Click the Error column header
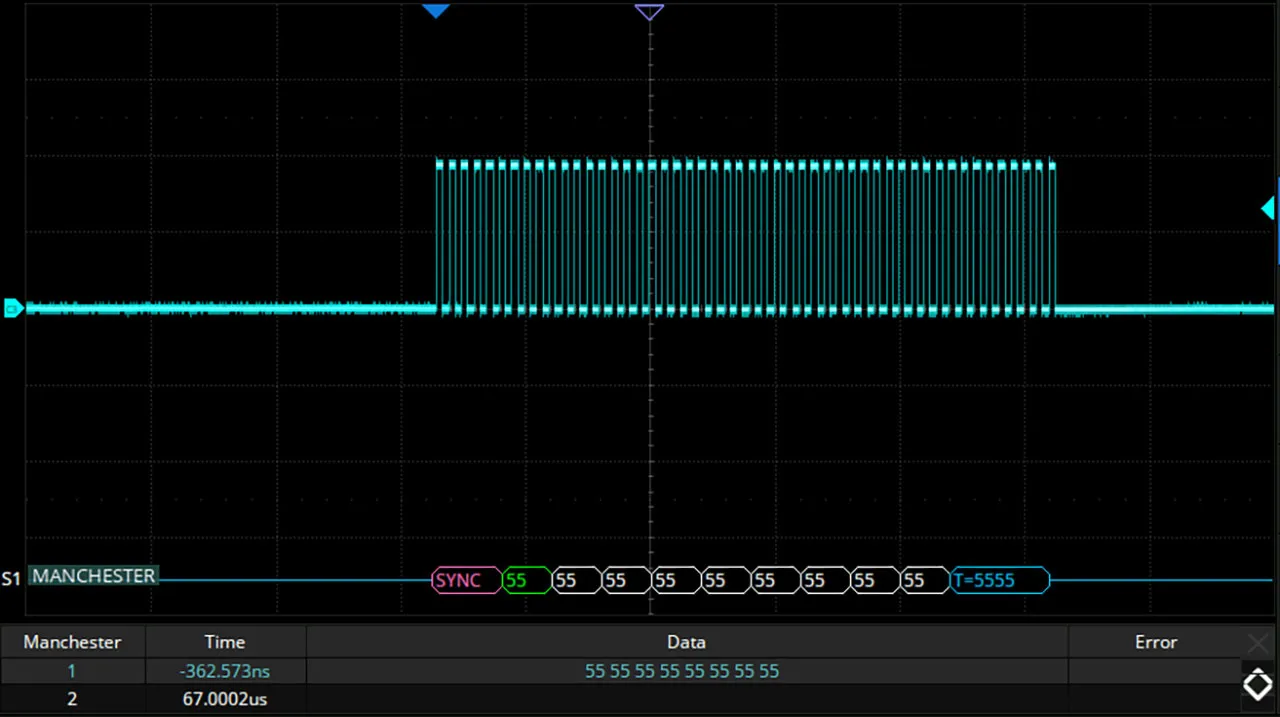This screenshot has width=1280, height=717. click(1155, 642)
